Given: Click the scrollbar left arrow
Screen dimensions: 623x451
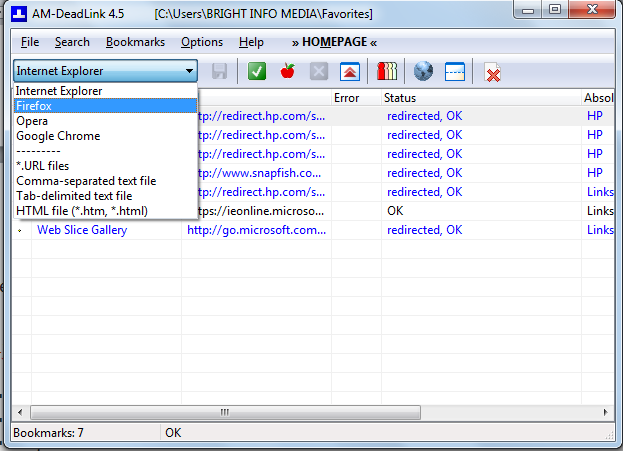Looking at the screenshot, I should click(20, 412).
